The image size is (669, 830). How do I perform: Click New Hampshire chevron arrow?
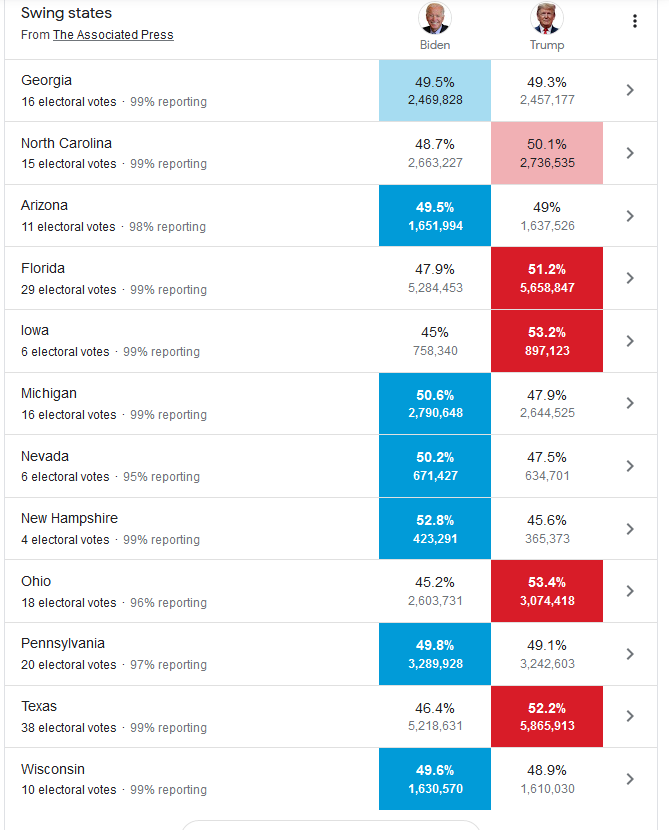[x=630, y=529]
